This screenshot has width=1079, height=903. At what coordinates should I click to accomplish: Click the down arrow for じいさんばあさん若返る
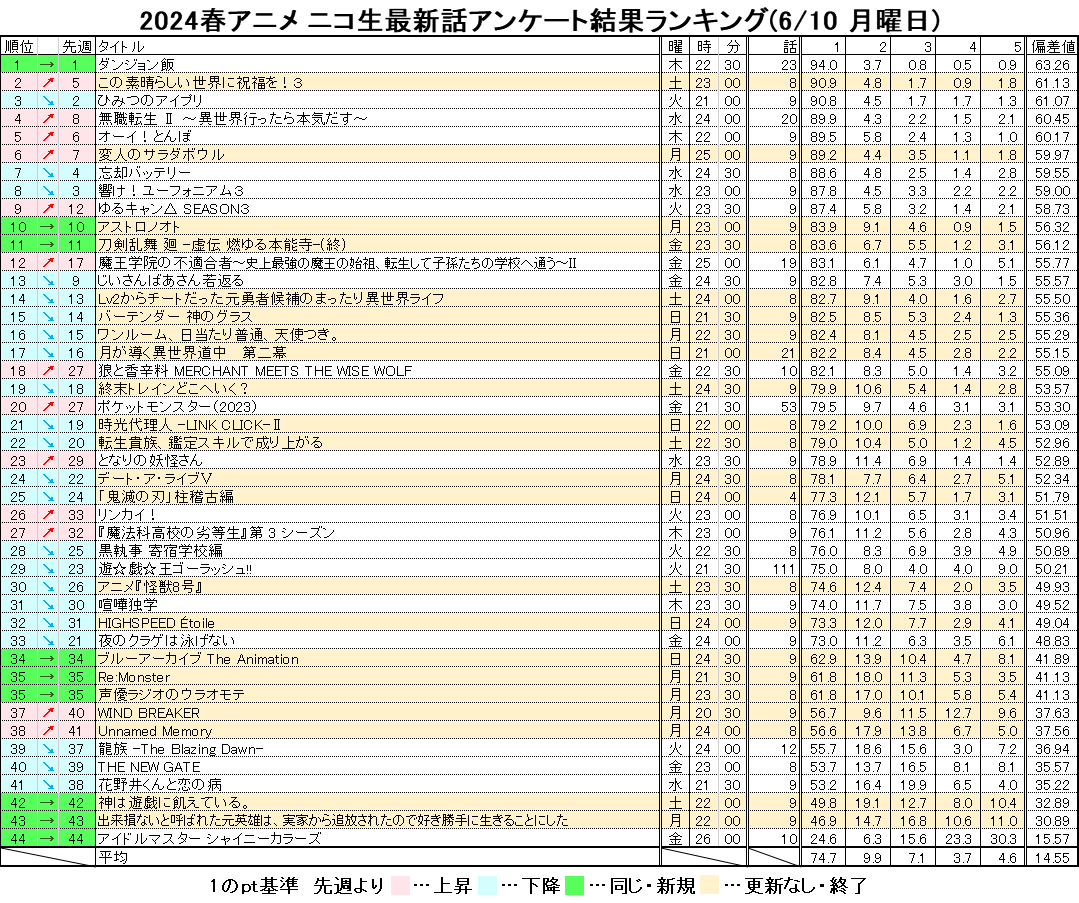(47, 281)
